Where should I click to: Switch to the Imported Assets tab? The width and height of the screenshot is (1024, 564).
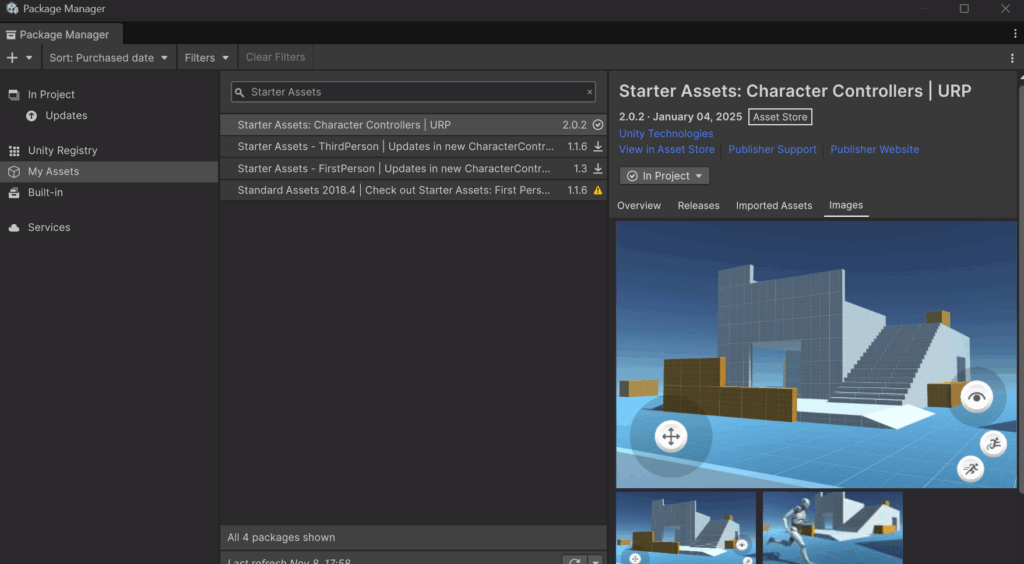click(774, 206)
